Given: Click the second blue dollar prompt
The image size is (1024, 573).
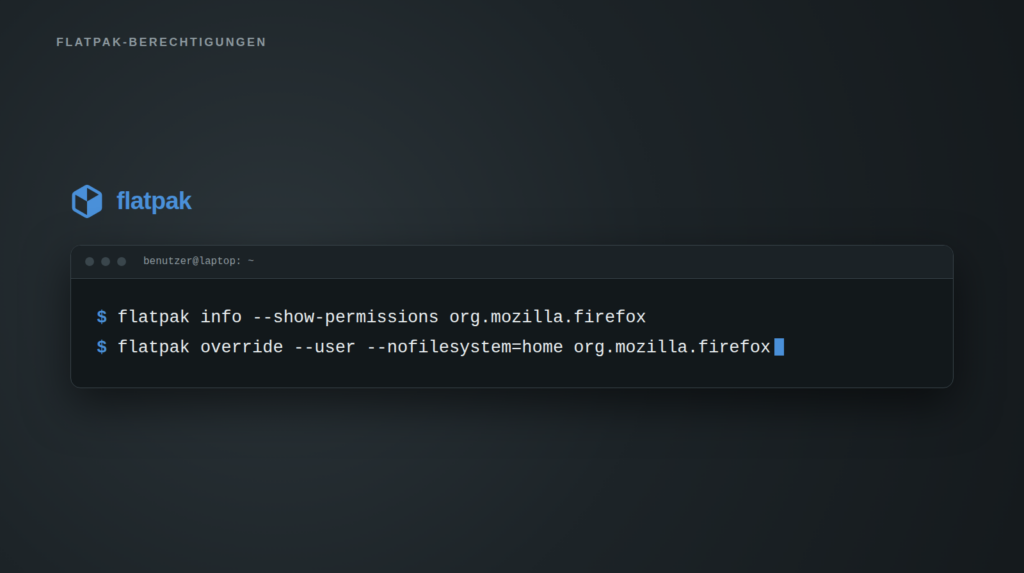Looking at the screenshot, I should coord(101,347).
